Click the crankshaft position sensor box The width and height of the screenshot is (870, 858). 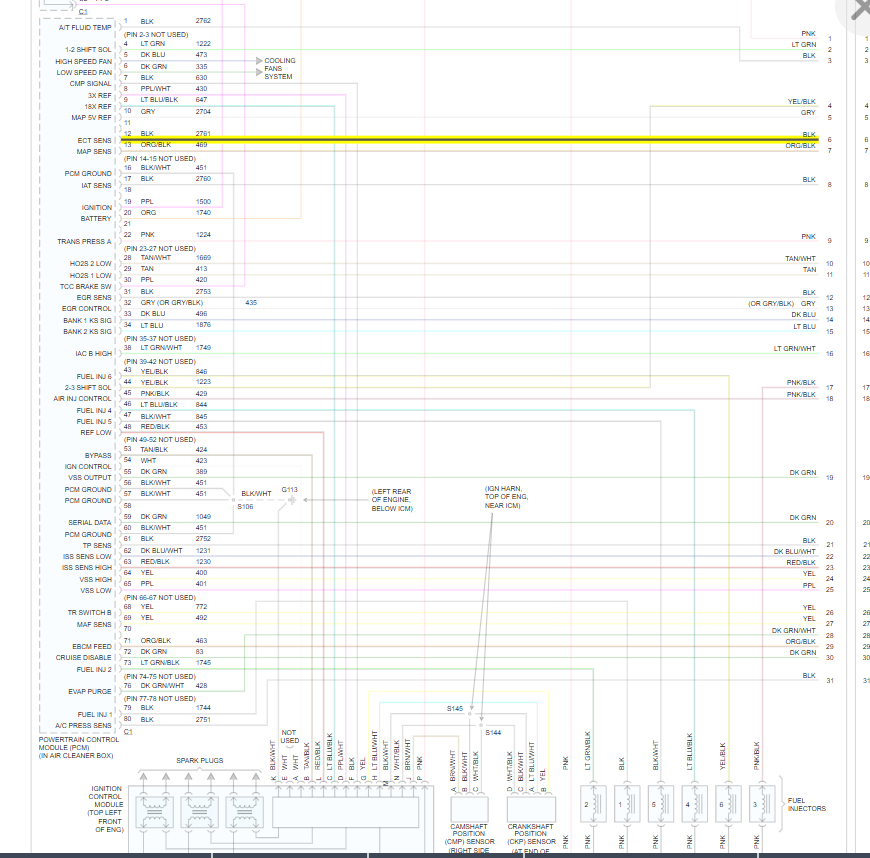click(x=531, y=809)
